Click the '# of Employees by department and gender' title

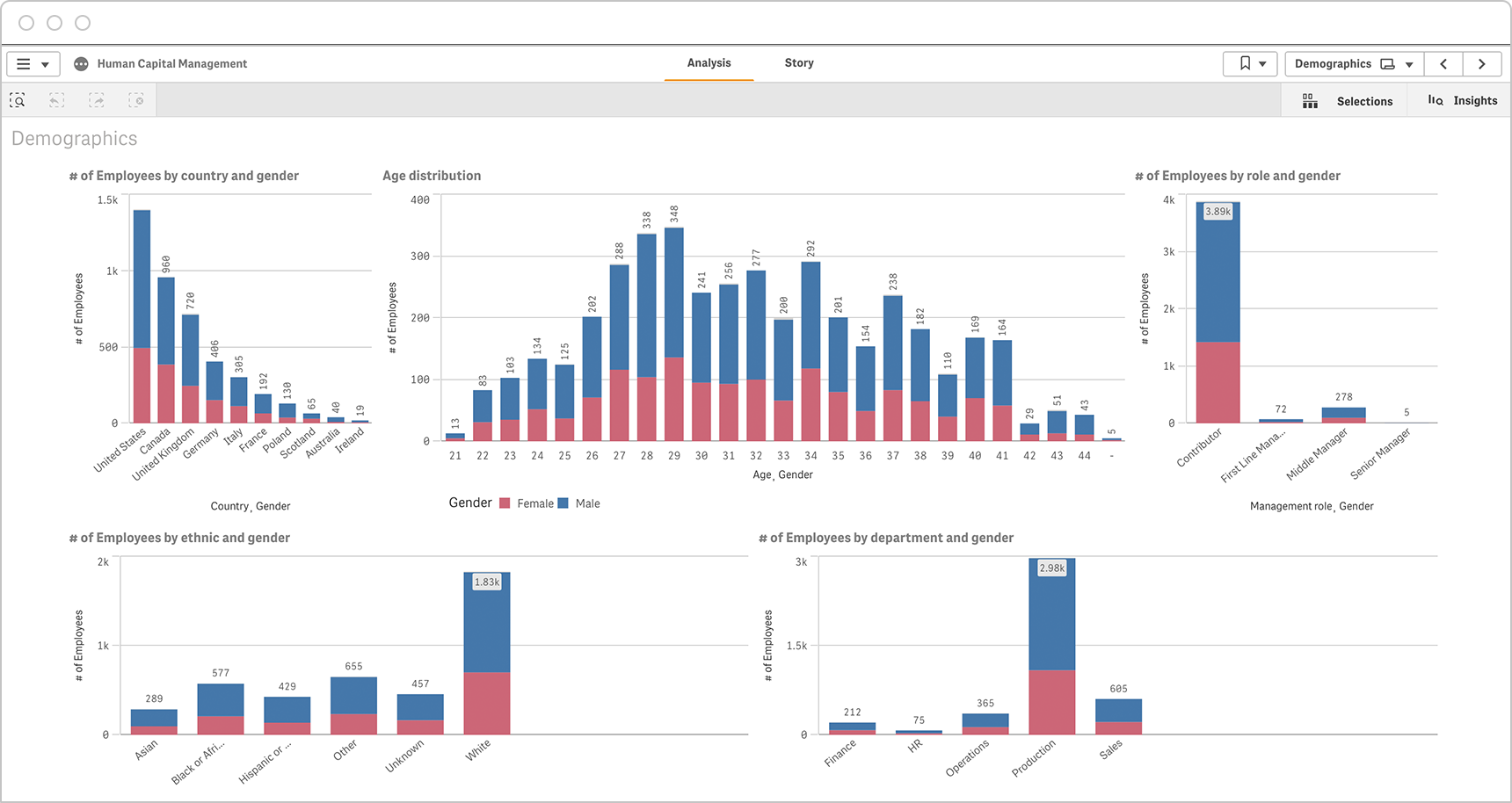(886, 538)
